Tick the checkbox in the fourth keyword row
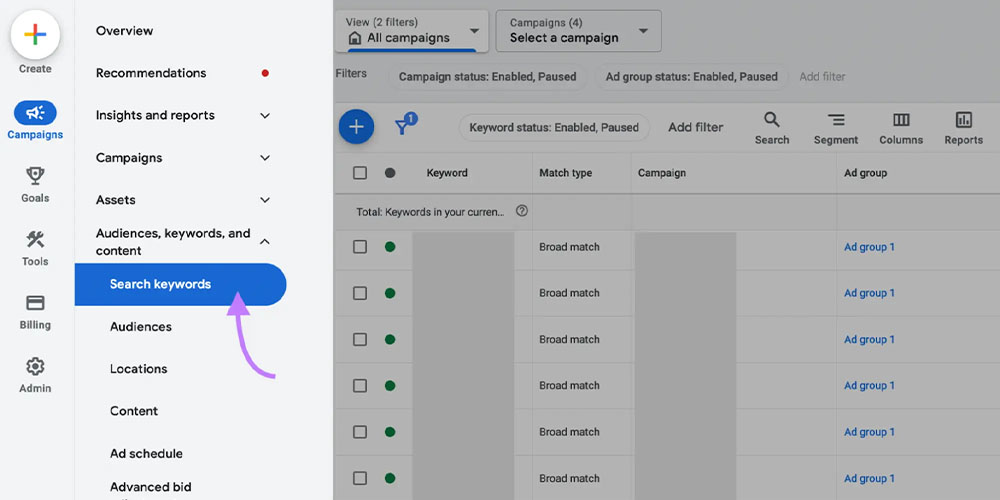The width and height of the screenshot is (1000, 500). tap(360, 385)
